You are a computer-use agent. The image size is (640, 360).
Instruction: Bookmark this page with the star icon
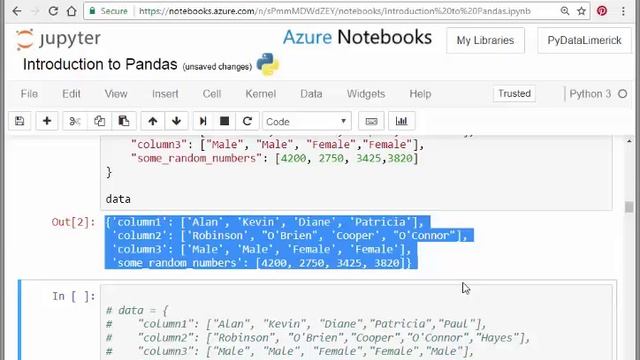[x=582, y=11]
